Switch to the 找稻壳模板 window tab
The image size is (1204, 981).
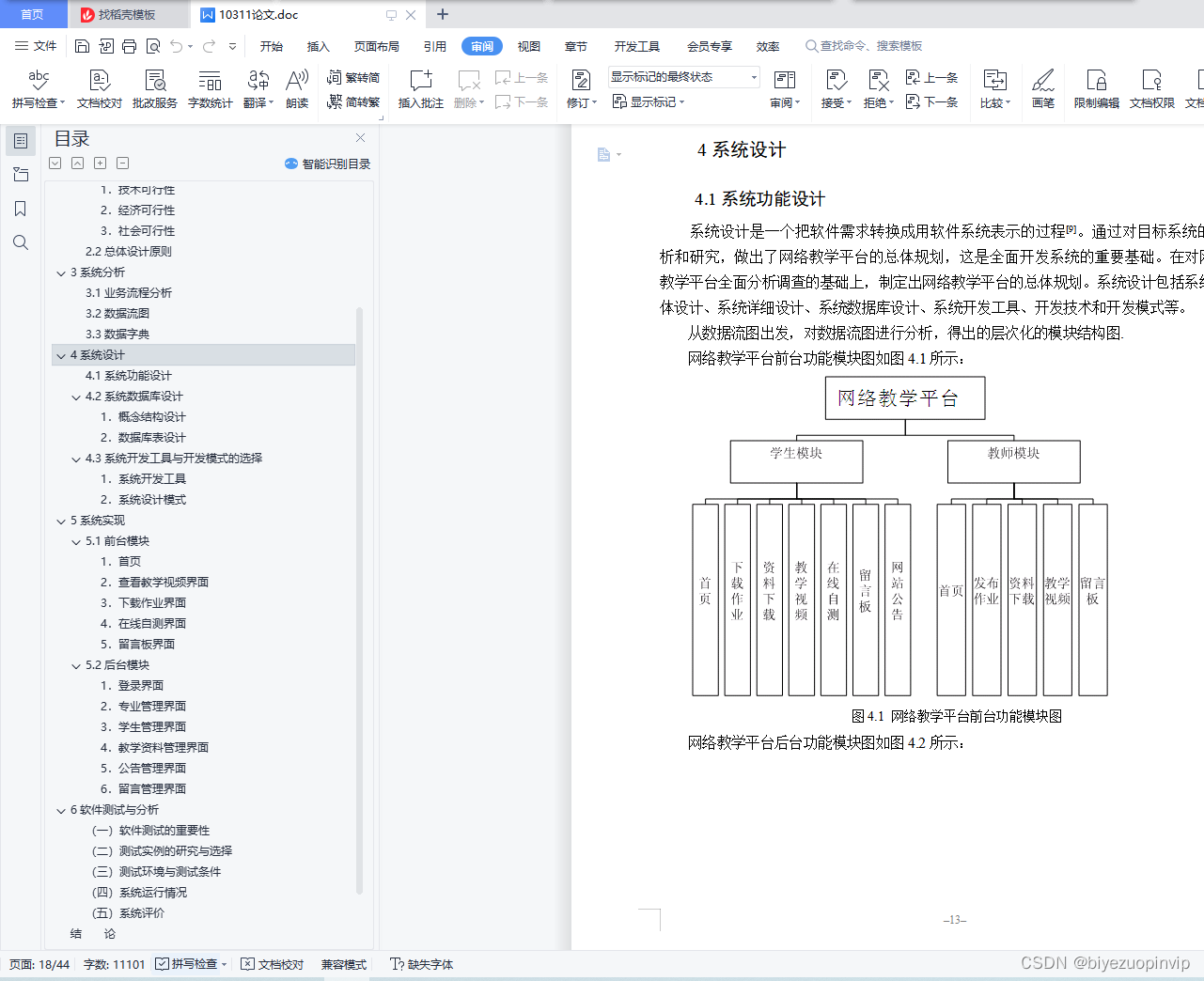click(x=128, y=15)
